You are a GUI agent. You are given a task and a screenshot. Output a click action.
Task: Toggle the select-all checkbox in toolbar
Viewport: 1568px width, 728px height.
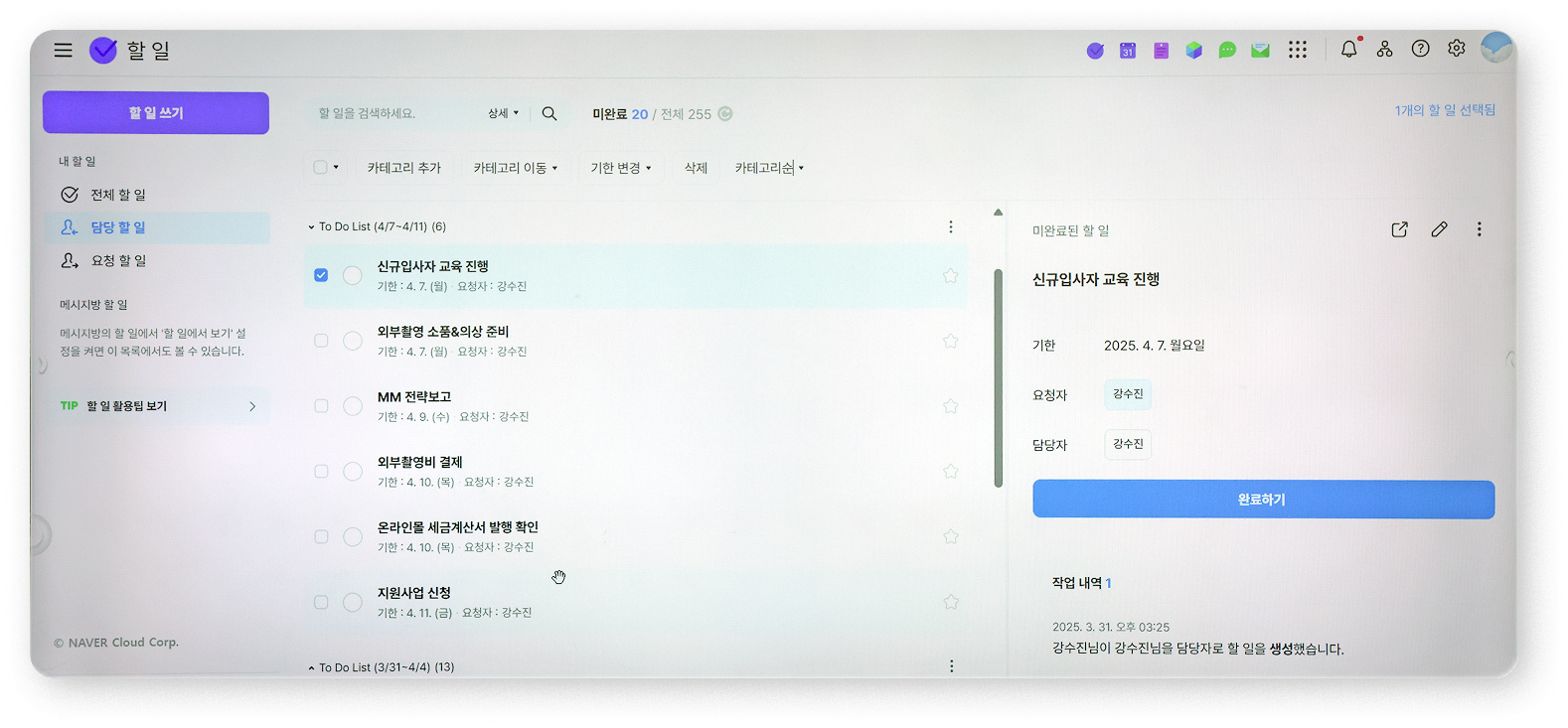320,168
